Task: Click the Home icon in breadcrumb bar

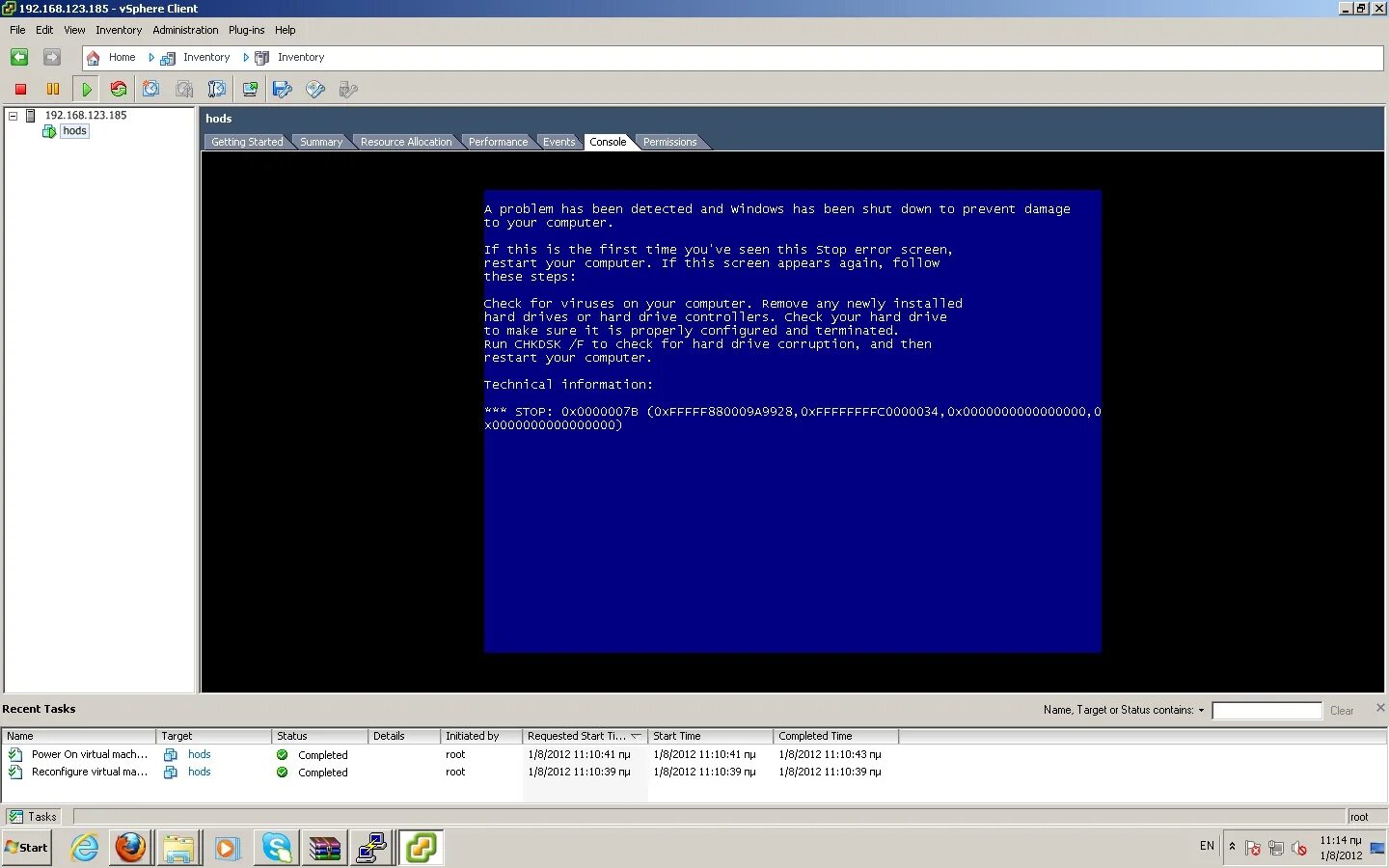Action: (94, 58)
